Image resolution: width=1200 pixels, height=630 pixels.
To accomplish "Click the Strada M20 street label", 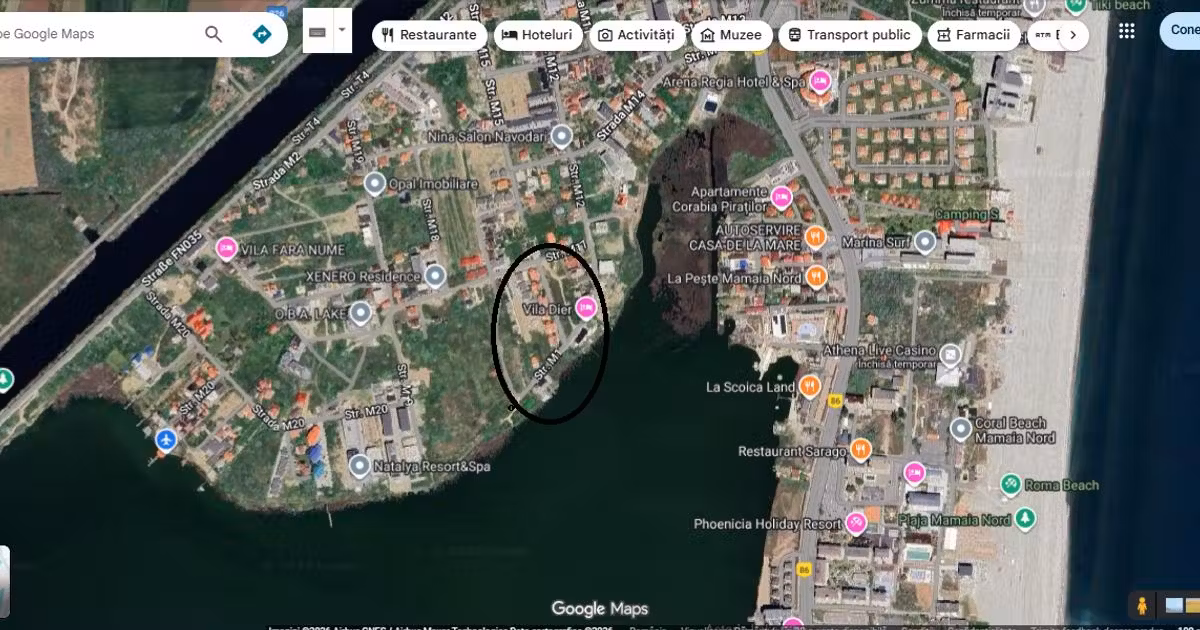I will (279, 417).
